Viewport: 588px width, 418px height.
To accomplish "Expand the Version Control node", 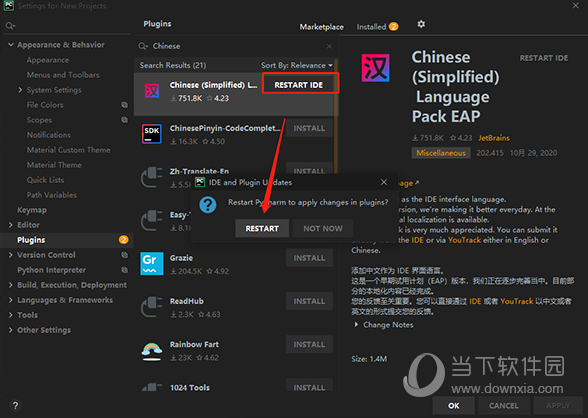I will pyautogui.click(x=10, y=255).
